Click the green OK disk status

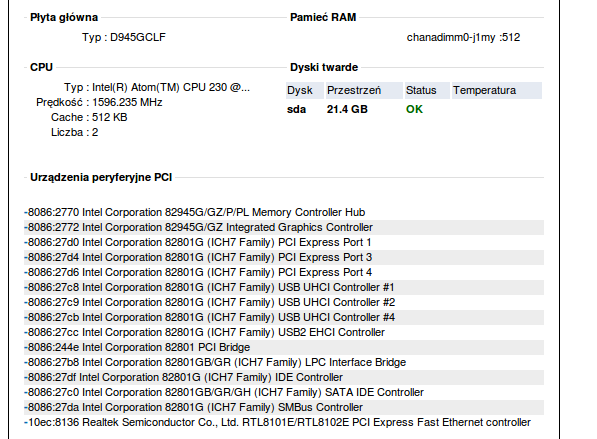pos(414,109)
